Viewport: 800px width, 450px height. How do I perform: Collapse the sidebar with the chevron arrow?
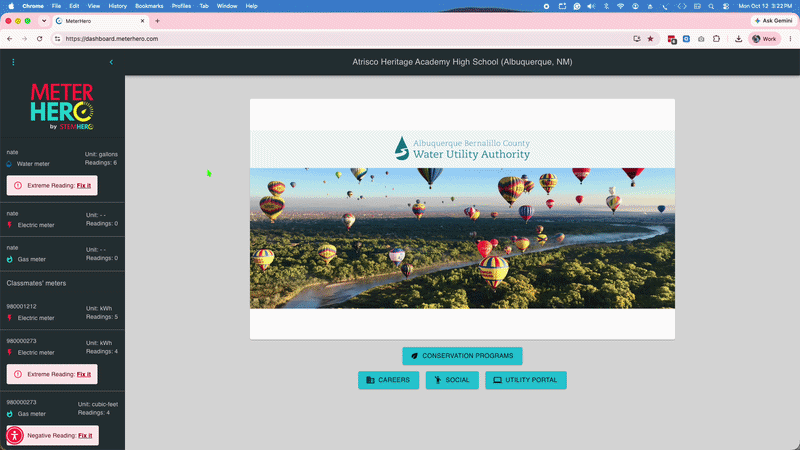[111, 62]
